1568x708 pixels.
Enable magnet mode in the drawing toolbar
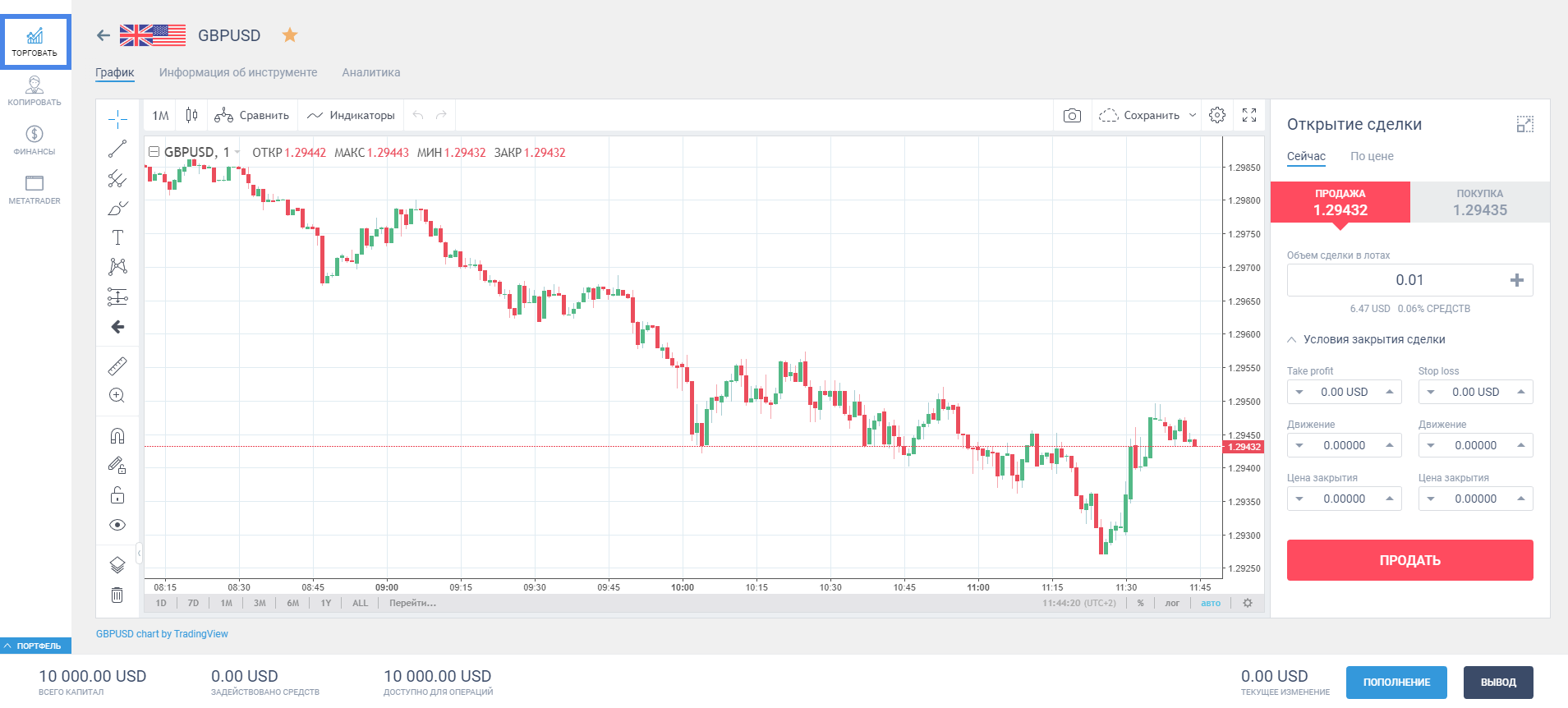117,435
